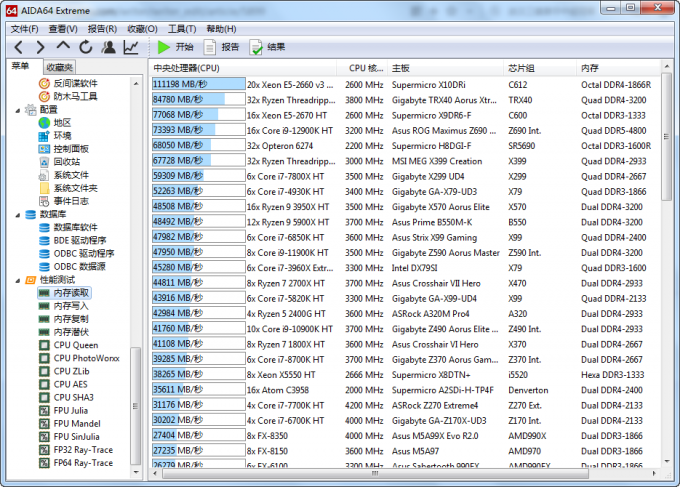
Task: Open the line graph icon in the toolbar
Action: [131, 47]
